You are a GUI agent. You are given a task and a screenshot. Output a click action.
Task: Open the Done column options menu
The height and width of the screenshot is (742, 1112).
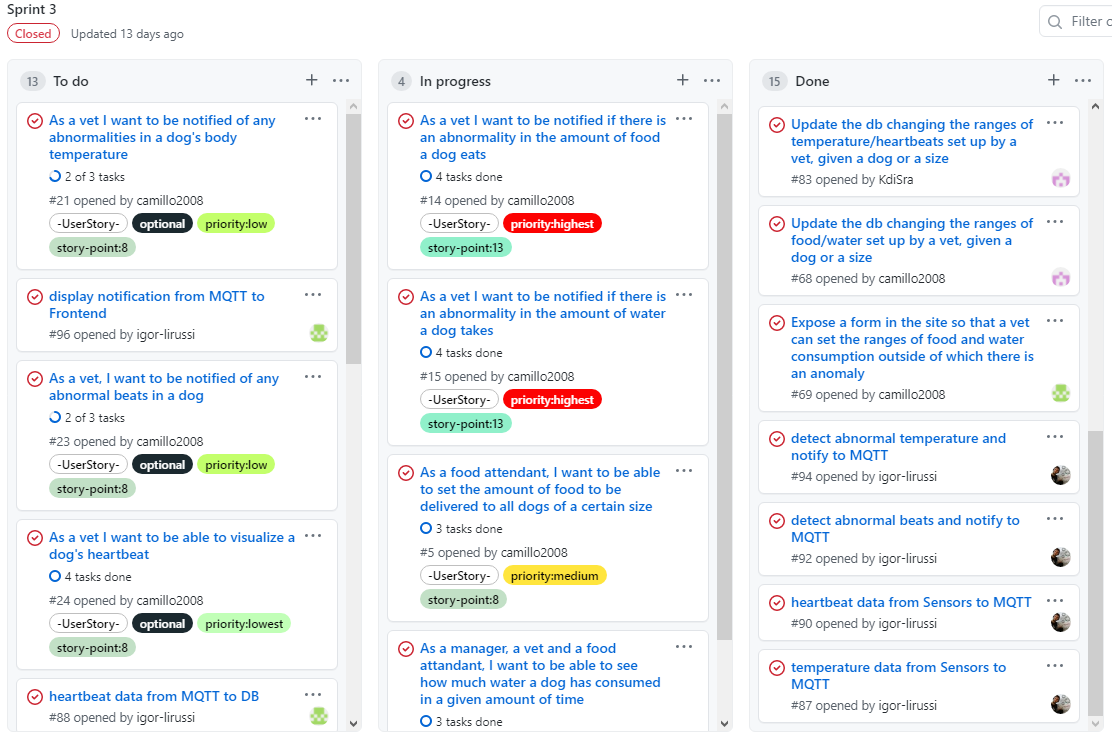(x=1083, y=80)
